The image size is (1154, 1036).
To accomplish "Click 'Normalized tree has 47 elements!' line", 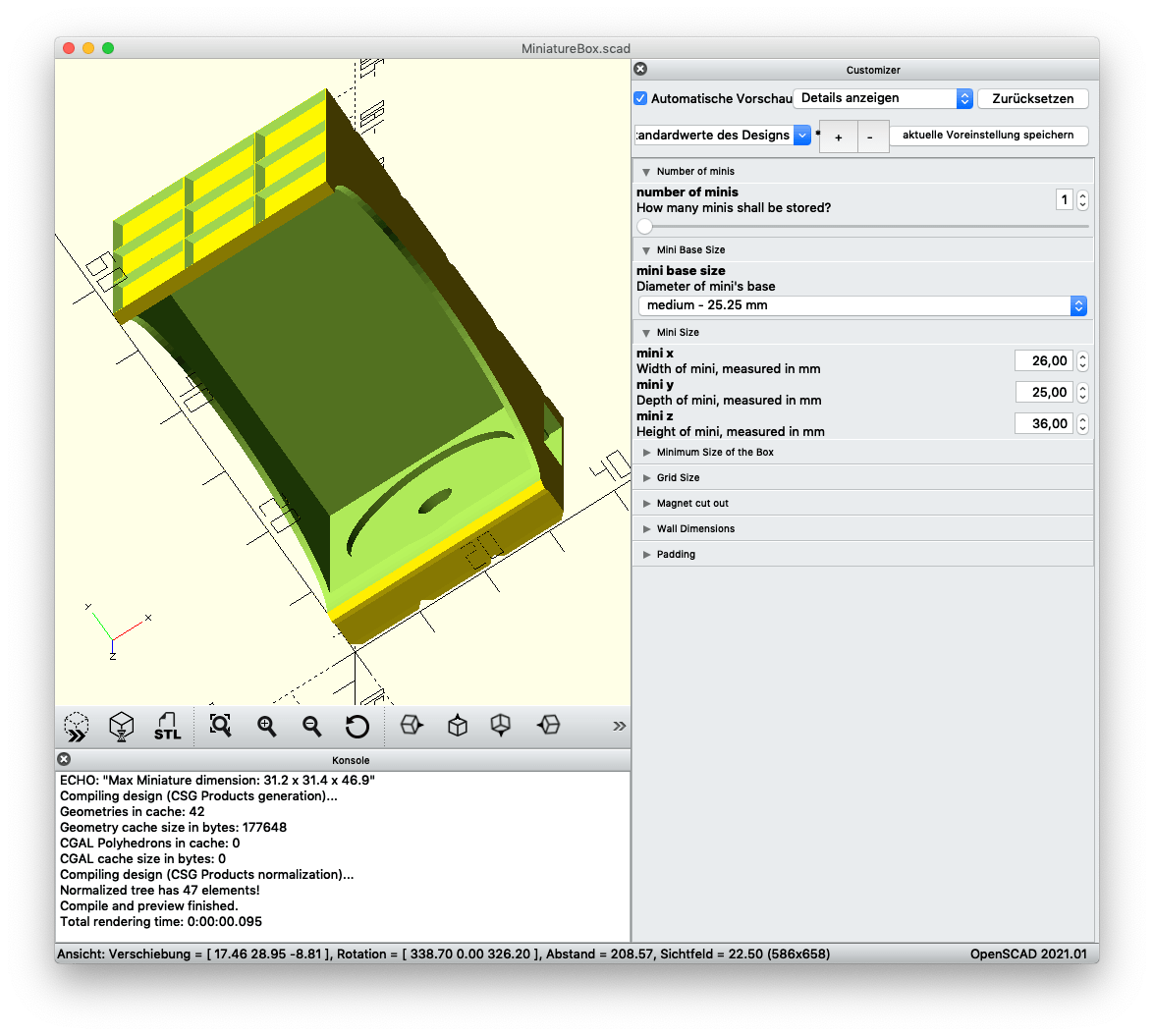I will pyautogui.click(x=160, y=891).
